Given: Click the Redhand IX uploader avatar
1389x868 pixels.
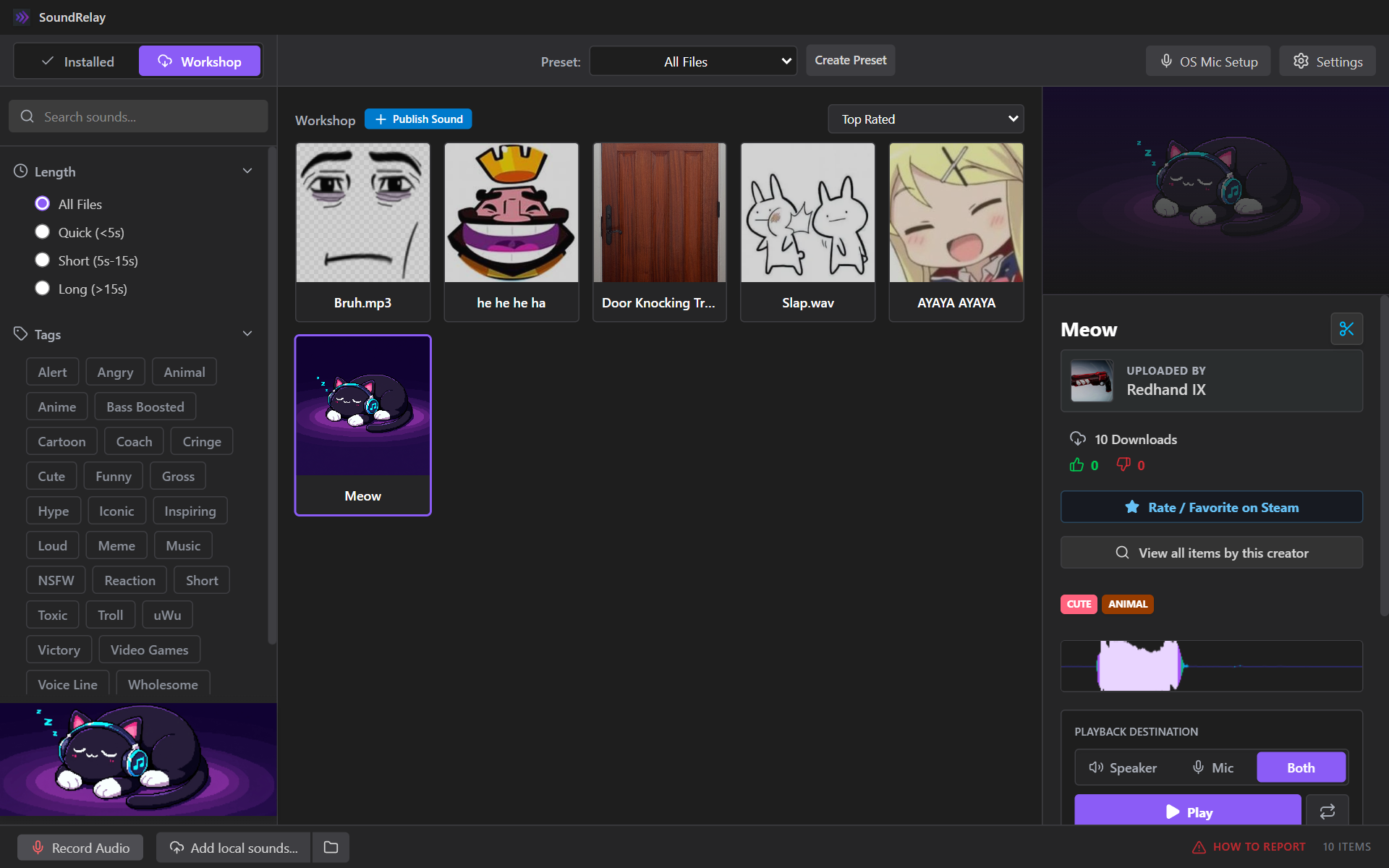Looking at the screenshot, I should [1092, 381].
